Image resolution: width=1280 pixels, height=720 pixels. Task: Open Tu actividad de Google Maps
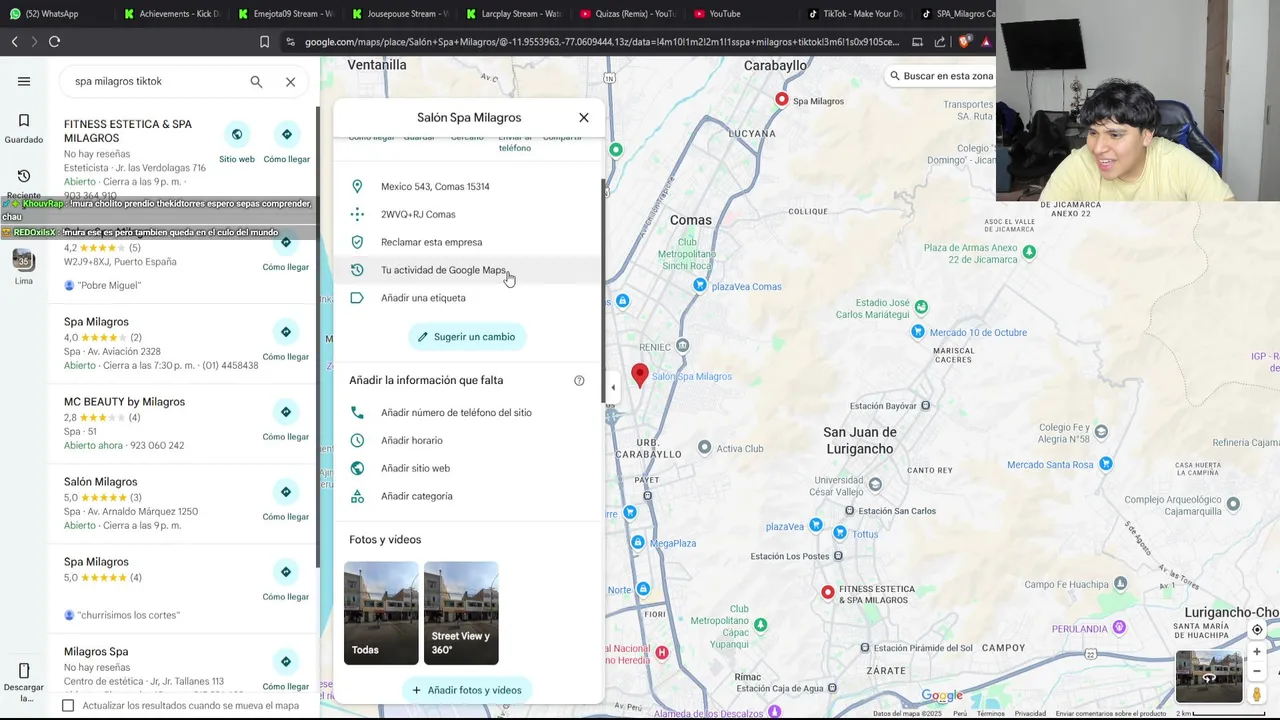[x=468, y=270]
